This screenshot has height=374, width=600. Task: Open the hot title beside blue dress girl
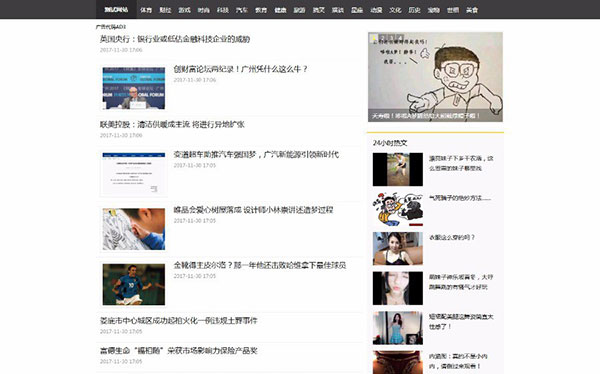(x=461, y=322)
